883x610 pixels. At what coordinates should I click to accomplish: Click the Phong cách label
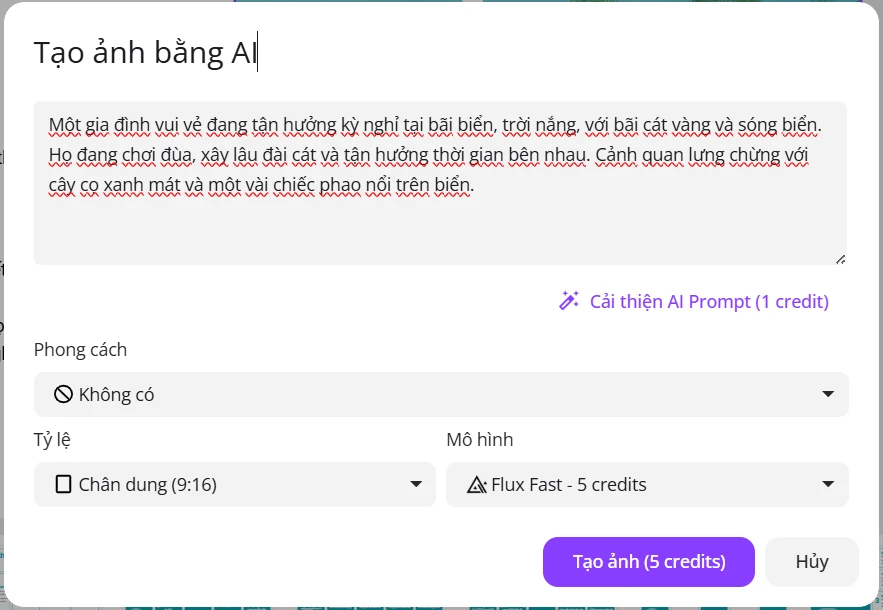[x=81, y=350]
